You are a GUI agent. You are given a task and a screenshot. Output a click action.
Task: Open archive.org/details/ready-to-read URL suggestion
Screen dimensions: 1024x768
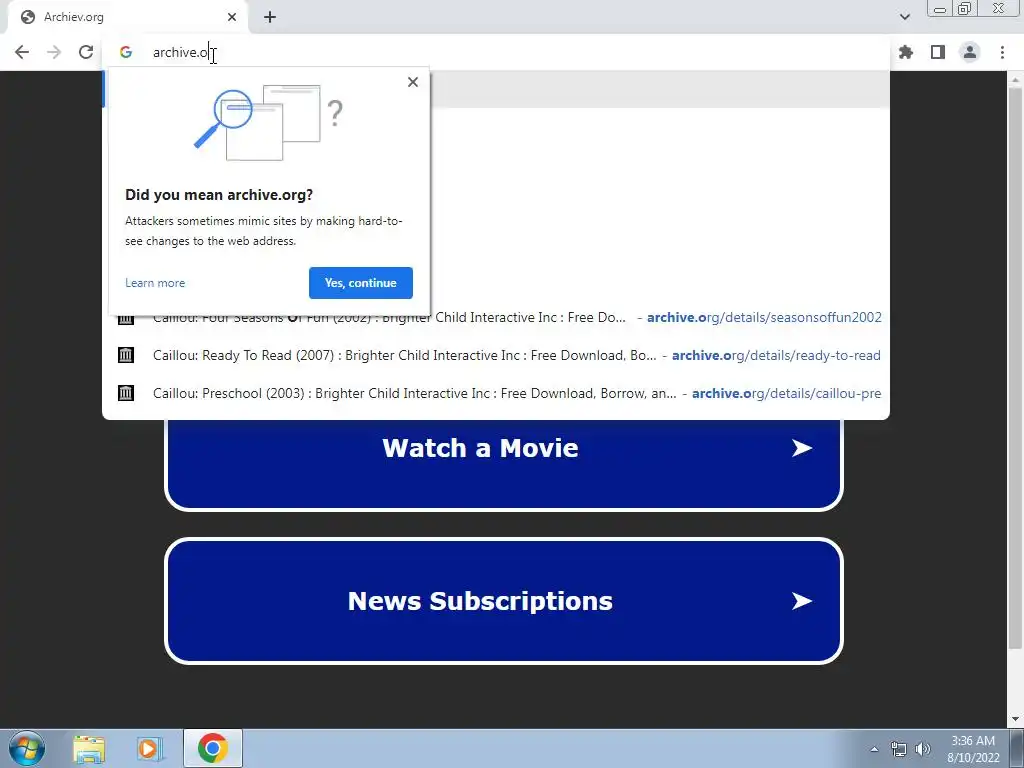coord(776,355)
